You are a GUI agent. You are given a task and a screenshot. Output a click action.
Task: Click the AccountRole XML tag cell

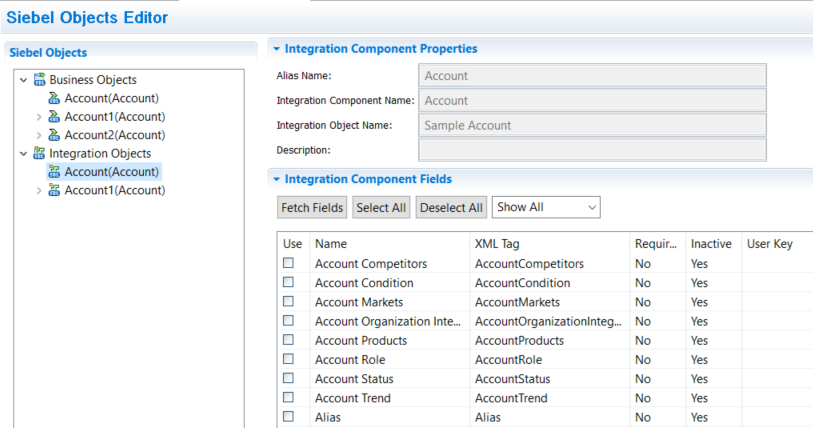click(x=508, y=360)
